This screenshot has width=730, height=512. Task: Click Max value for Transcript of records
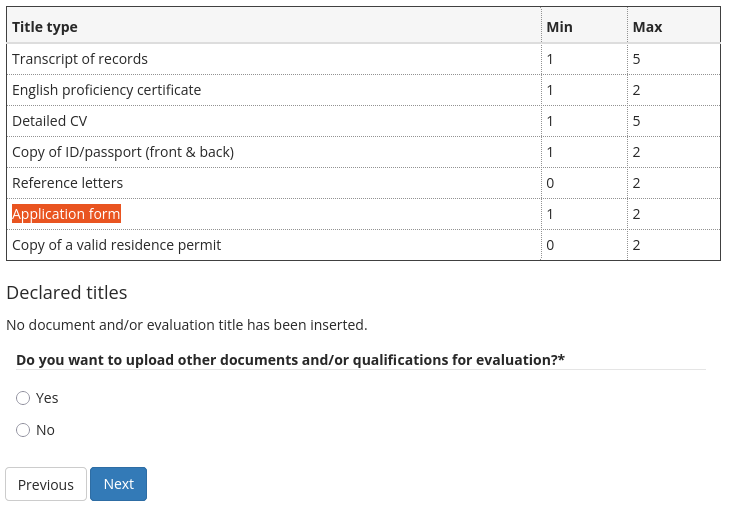pos(637,59)
